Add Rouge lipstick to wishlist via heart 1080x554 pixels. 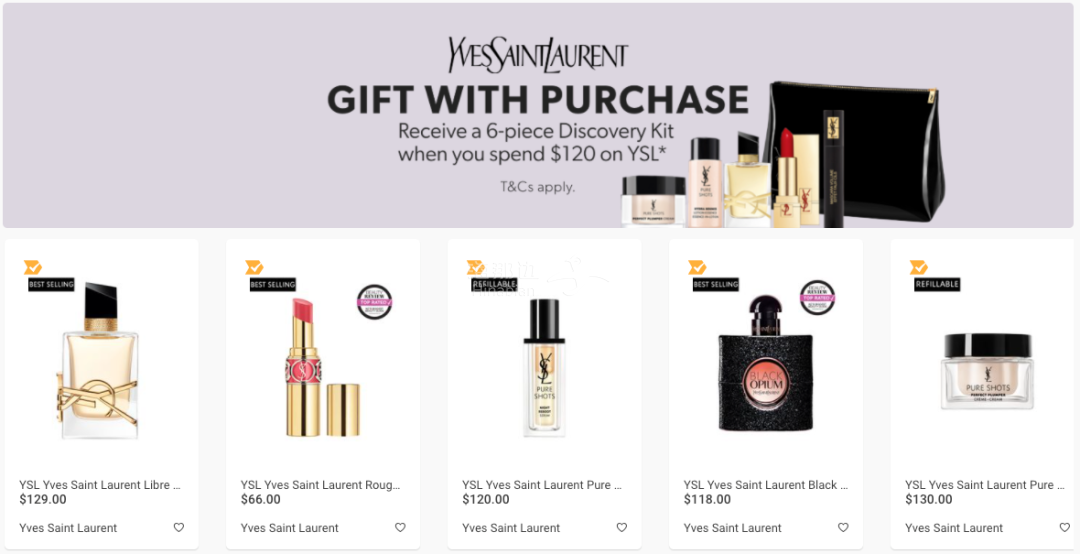(x=400, y=528)
